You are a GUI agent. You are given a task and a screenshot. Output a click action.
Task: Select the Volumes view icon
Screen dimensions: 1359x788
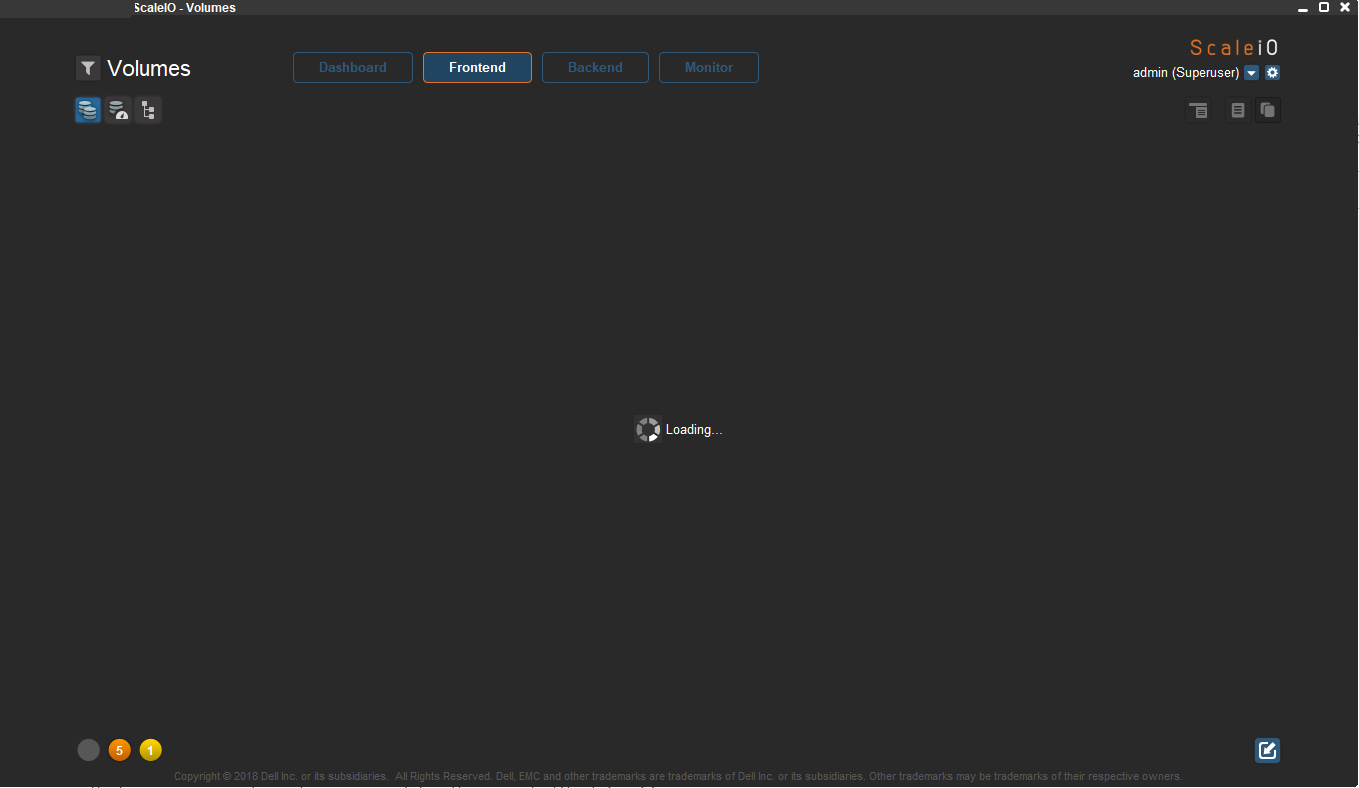coord(88,110)
